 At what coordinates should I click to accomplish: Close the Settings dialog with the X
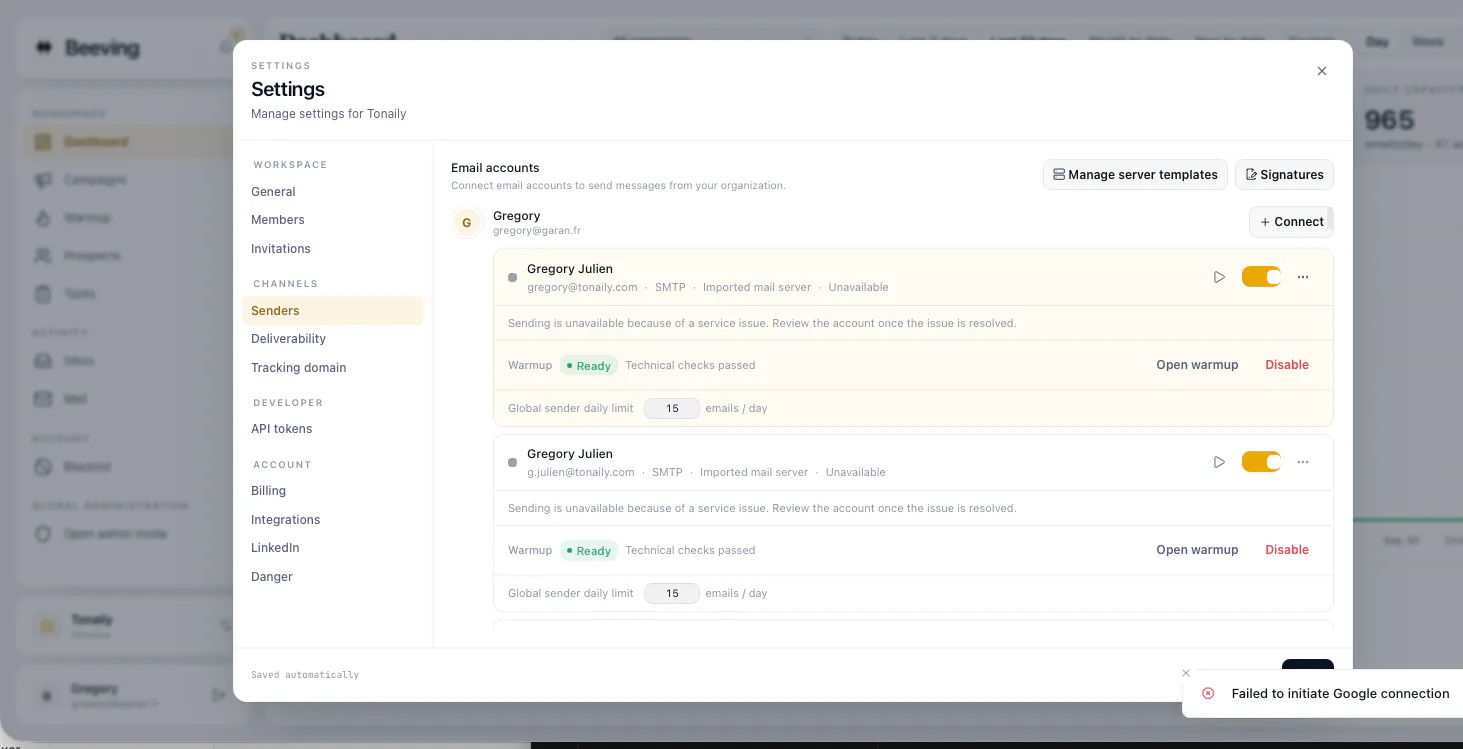[1321, 71]
